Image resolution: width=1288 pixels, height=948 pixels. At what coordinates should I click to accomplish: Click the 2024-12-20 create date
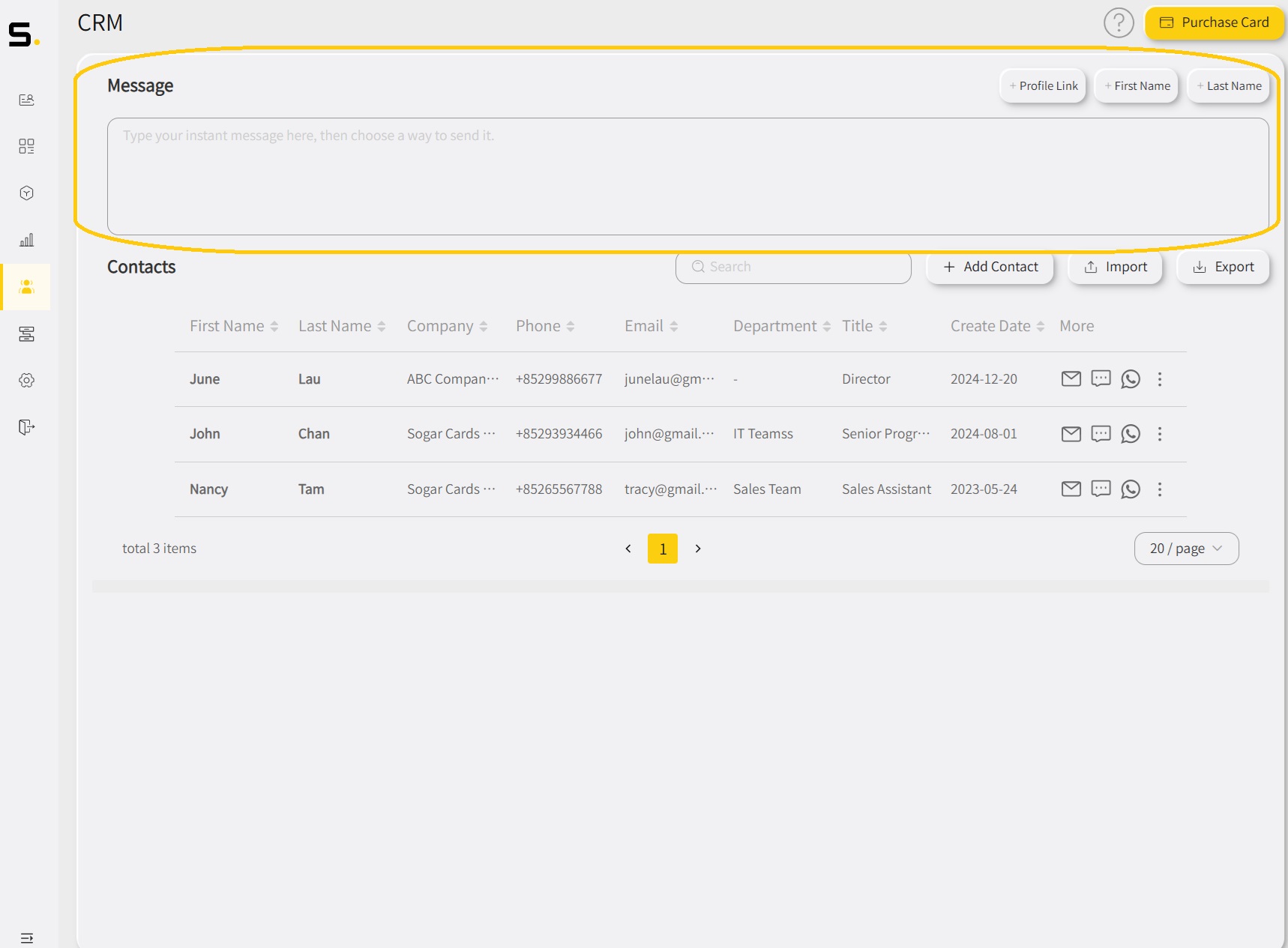984,379
